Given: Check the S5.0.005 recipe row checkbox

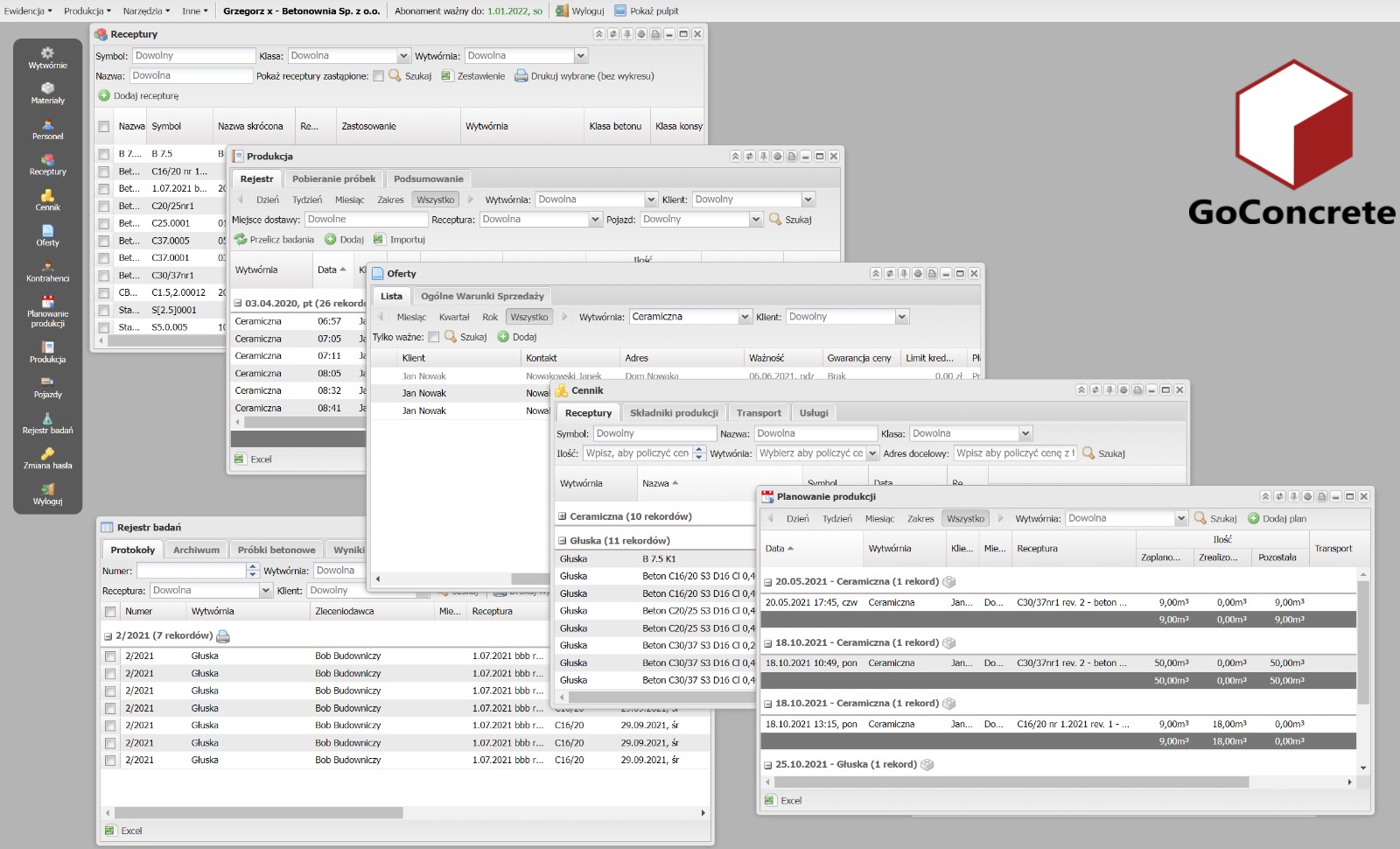Looking at the screenshot, I should click(x=103, y=327).
